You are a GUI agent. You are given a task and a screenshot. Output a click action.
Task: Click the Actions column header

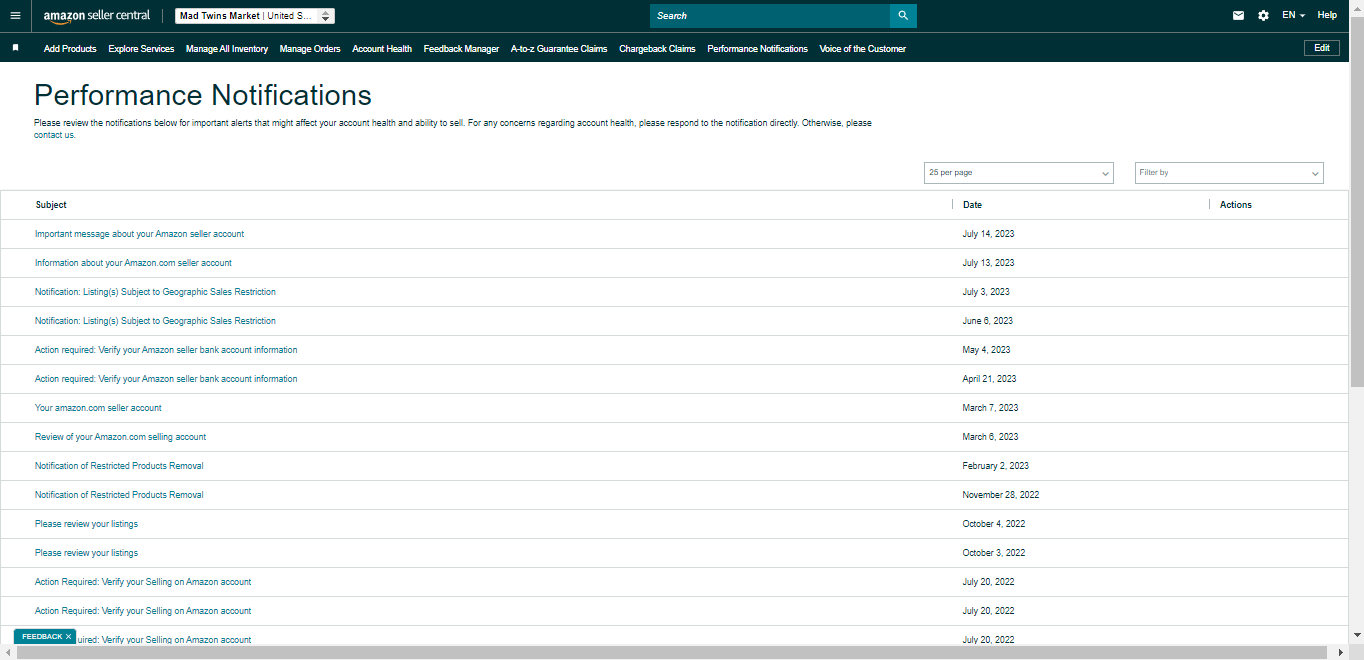coord(1236,205)
